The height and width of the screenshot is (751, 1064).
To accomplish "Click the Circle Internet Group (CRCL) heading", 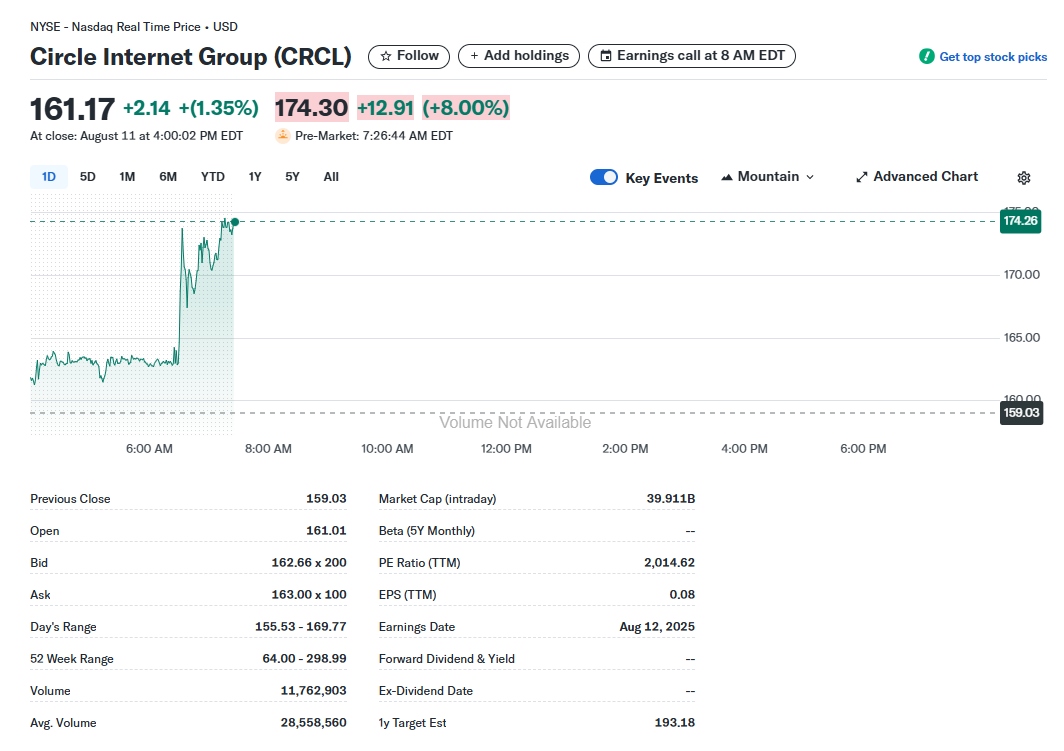I will point(191,57).
